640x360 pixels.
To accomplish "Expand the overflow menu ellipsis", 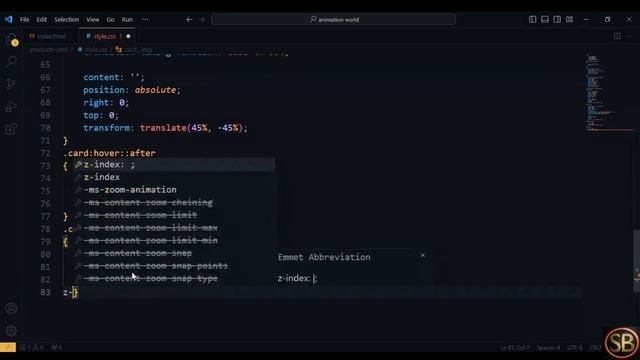I will (145, 19).
